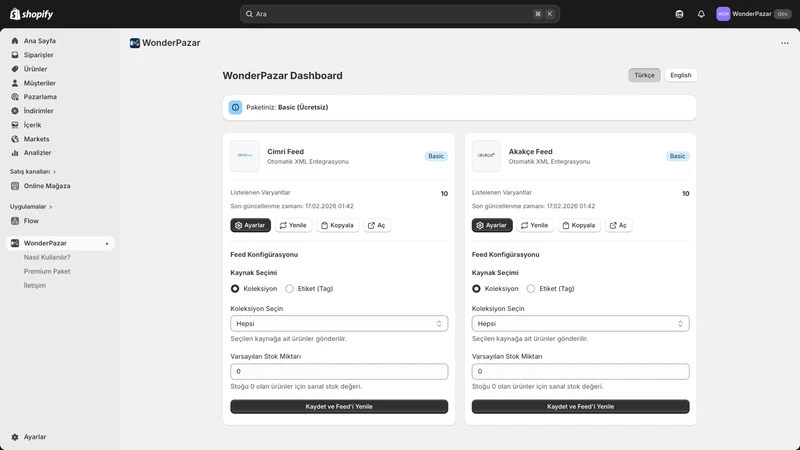Switch language to Türkçe

click(x=644, y=75)
